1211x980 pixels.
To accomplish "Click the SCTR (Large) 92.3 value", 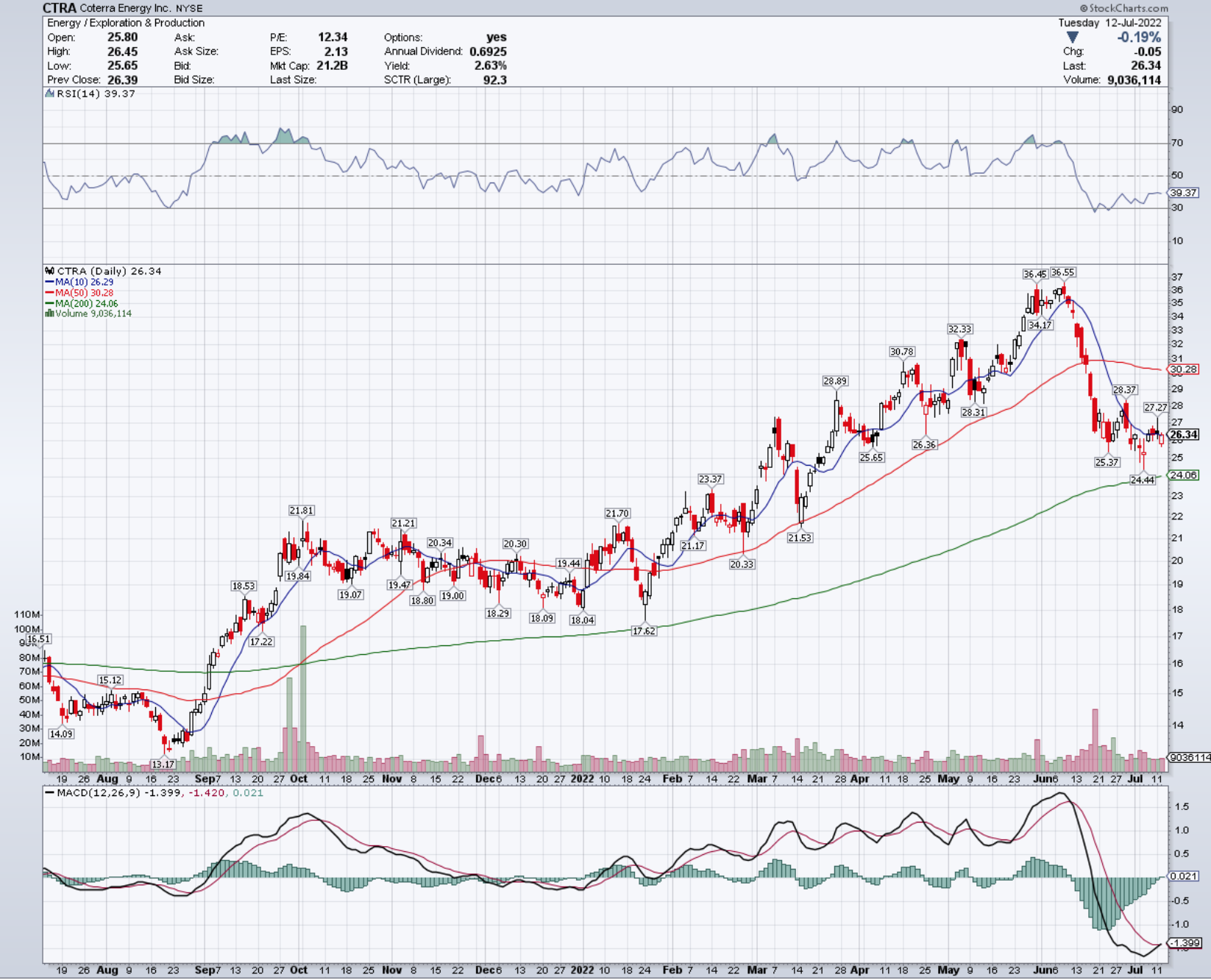I will pyautogui.click(x=494, y=79).
